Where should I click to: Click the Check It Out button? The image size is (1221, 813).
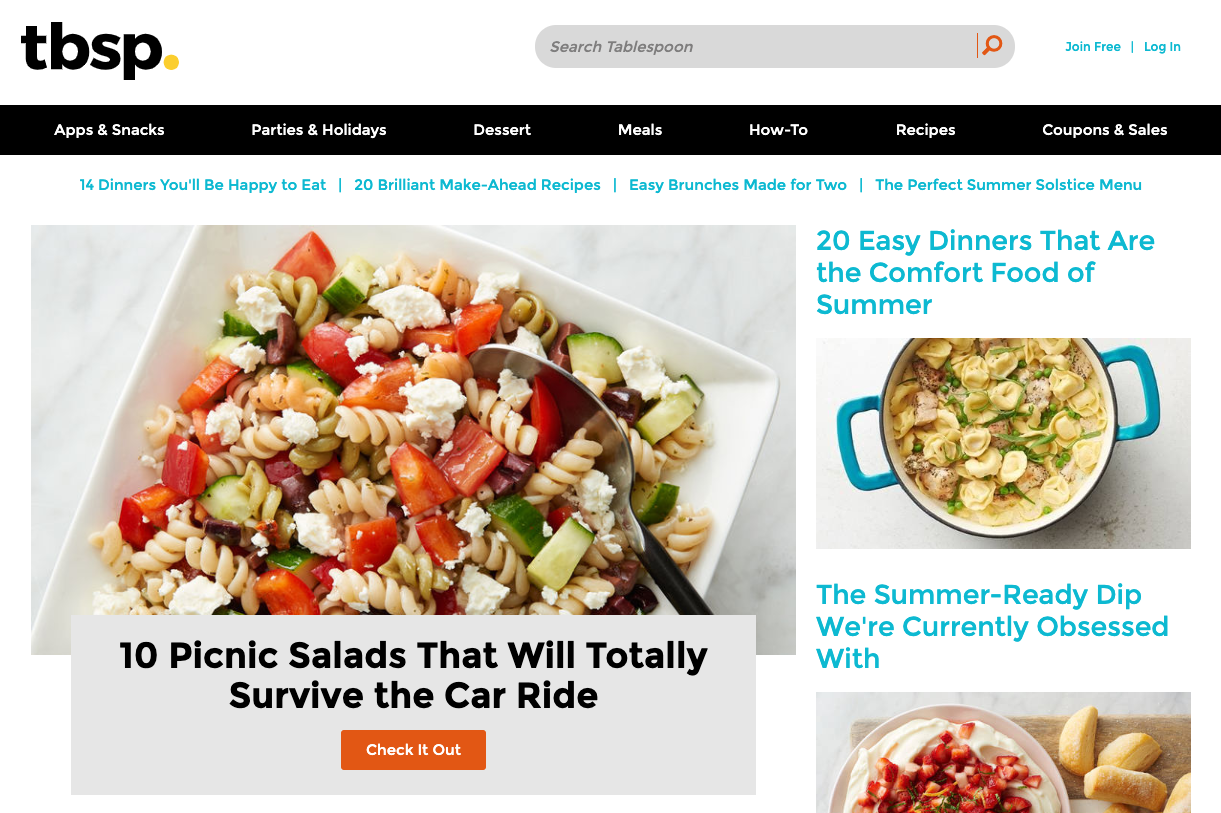point(413,750)
